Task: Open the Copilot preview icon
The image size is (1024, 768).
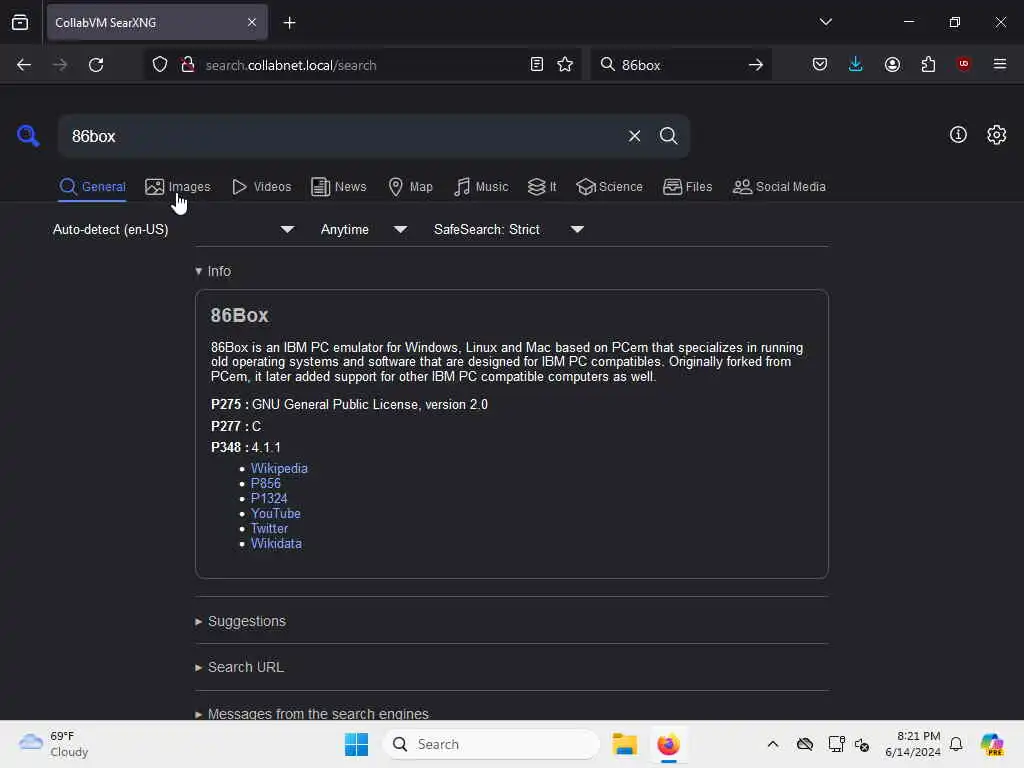Action: [991, 744]
